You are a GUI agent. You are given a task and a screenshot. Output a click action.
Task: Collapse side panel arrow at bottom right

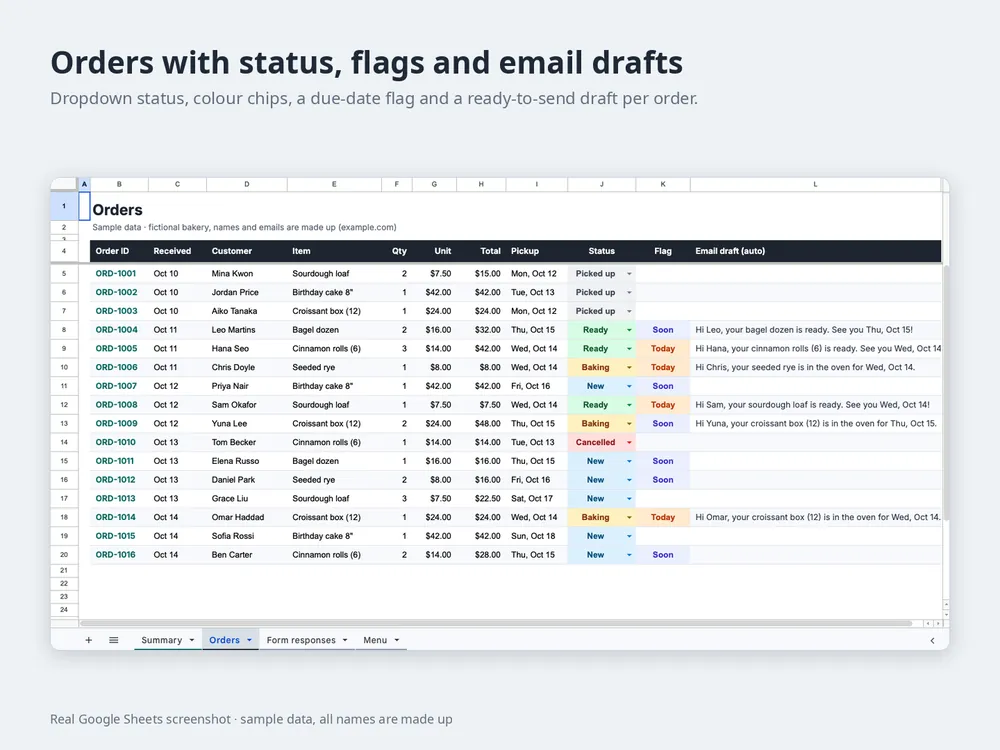point(932,640)
